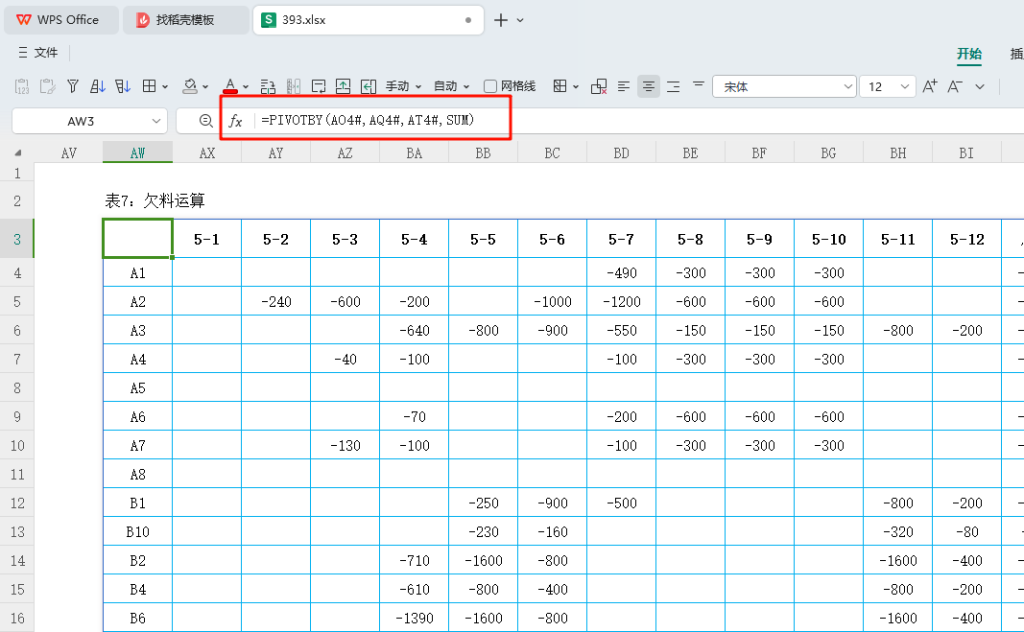The image size is (1024, 632).
Task: Align text left
Action: click(624, 86)
